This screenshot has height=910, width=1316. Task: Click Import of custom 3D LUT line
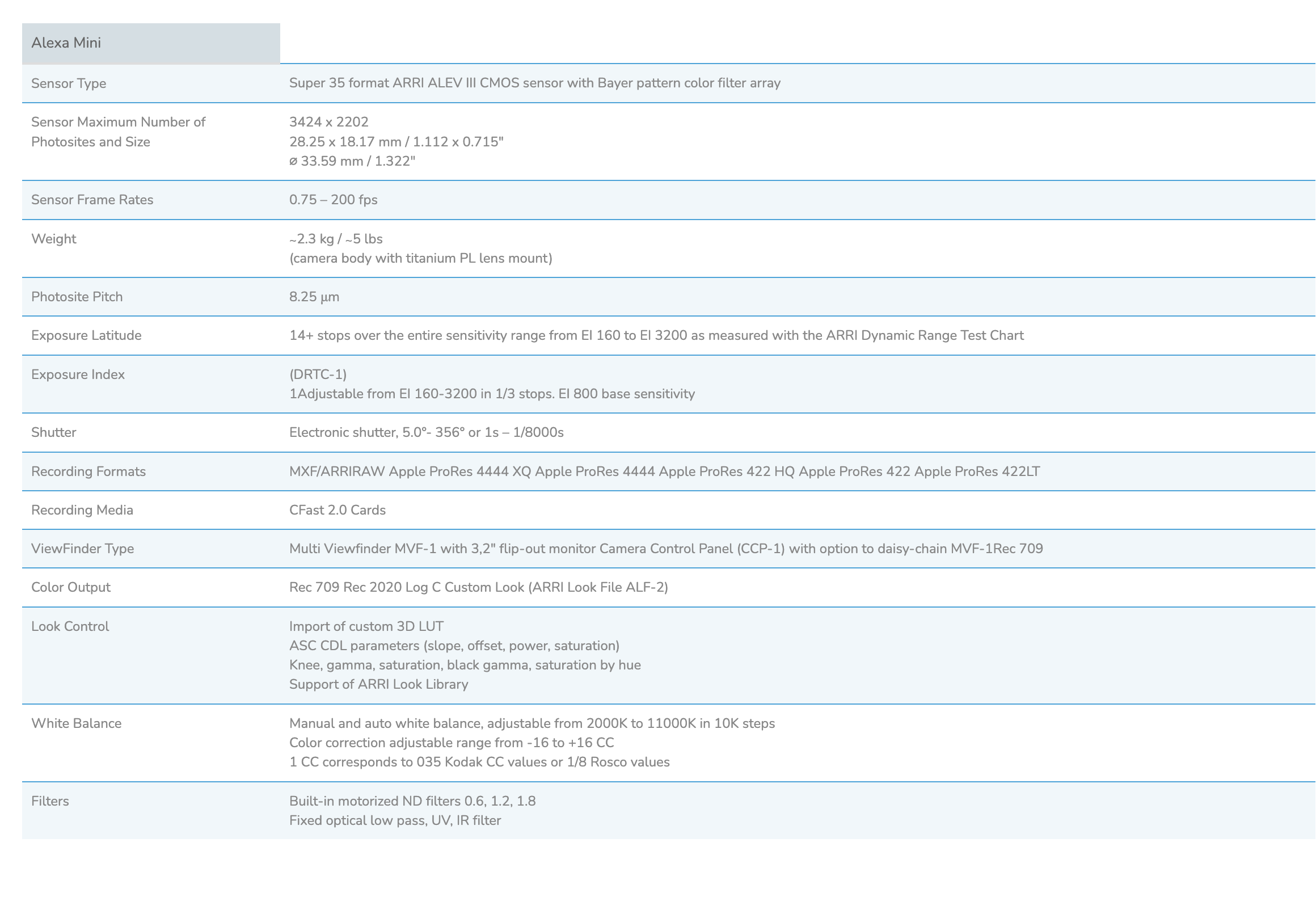pyautogui.click(x=366, y=626)
